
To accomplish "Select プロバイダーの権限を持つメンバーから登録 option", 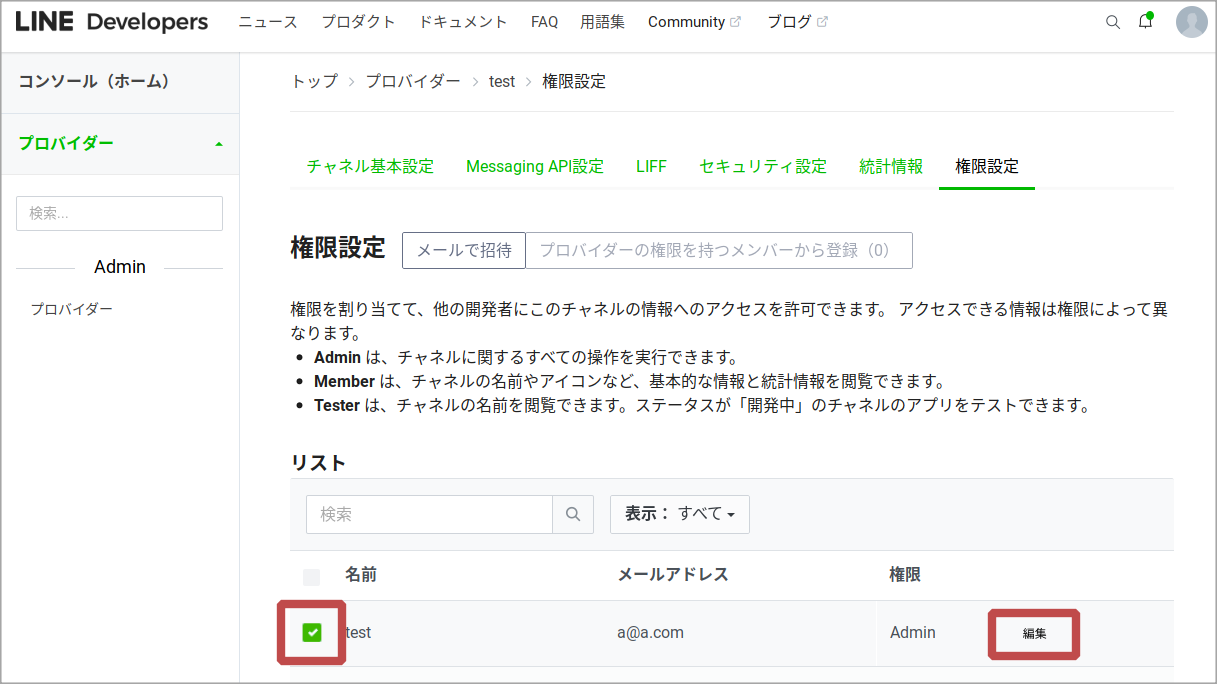I will pos(719,250).
